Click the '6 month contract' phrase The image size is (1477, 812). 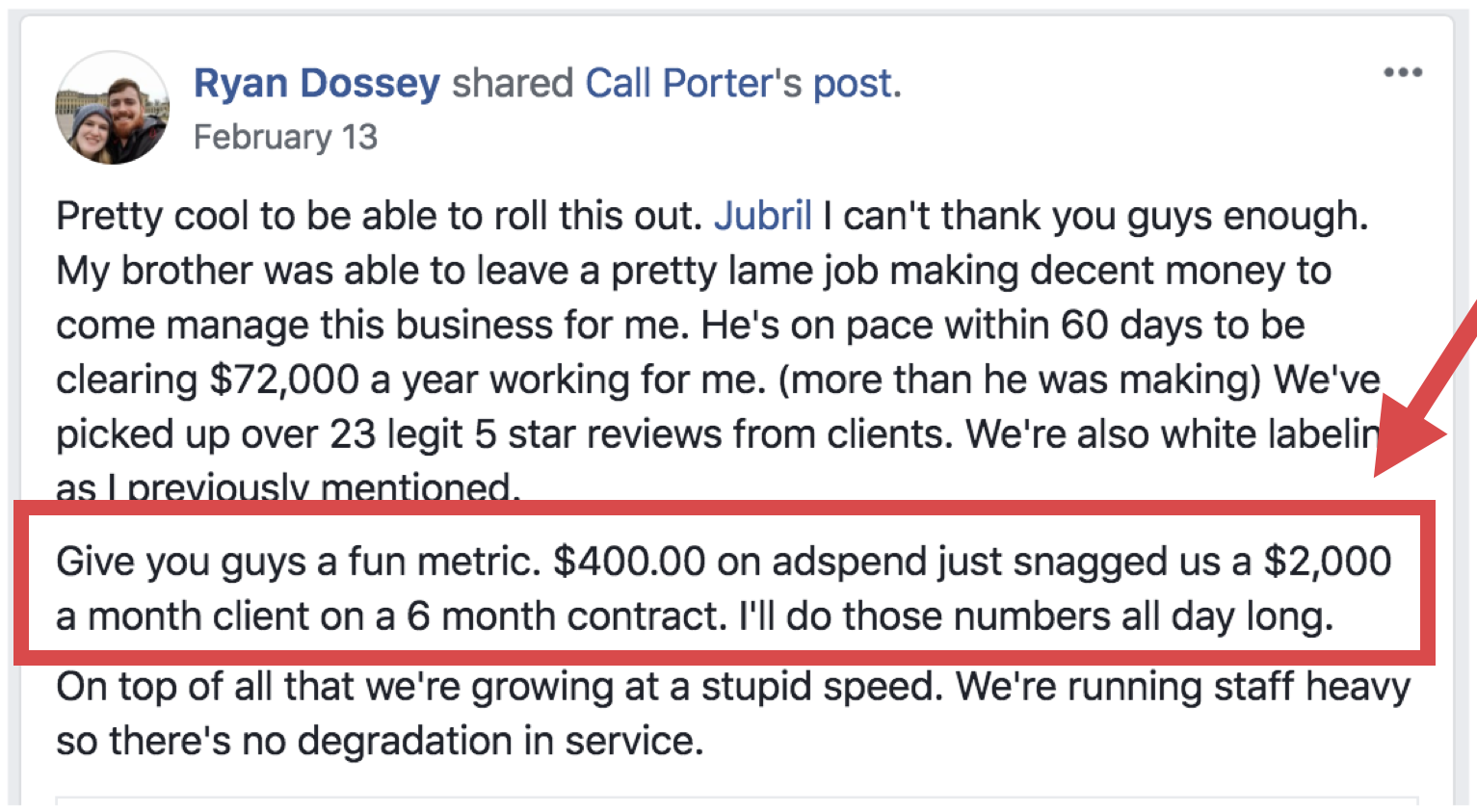(567, 616)
